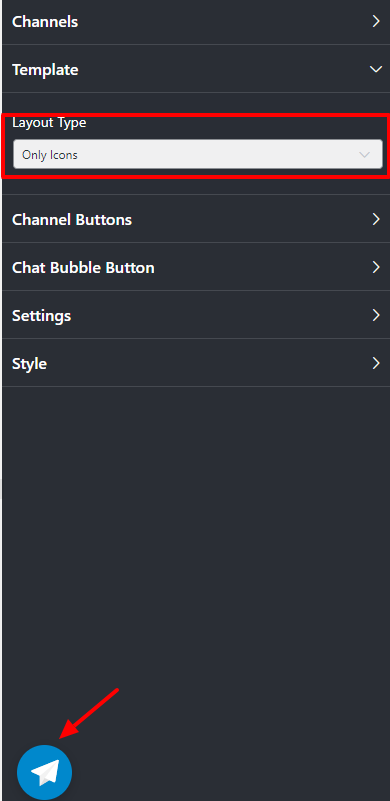Open the floating Telegram chat bubble
The height and width of the screenshot is (801, 390).
tap(44, 772)
